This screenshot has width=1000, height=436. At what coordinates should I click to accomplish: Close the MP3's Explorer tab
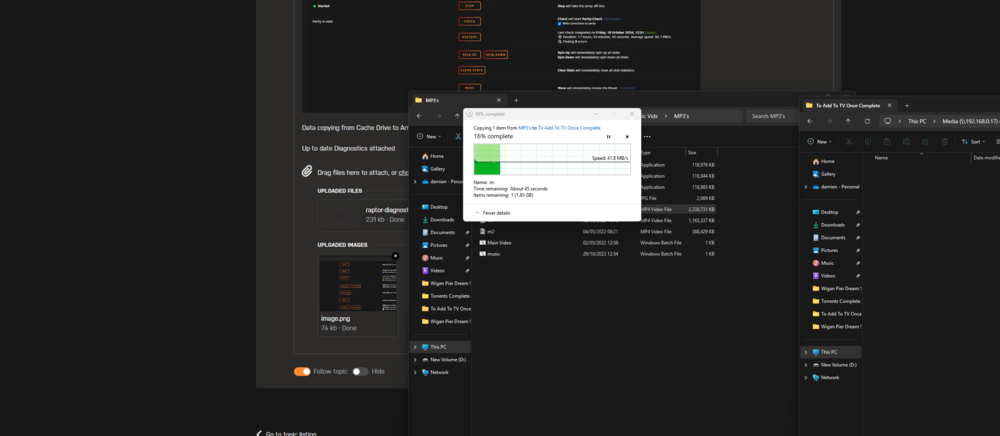point(499,100)
